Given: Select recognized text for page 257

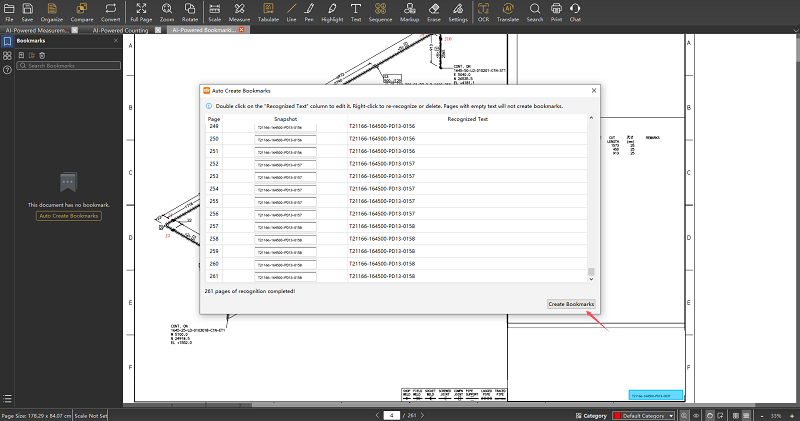Looking at the screenshot, I should click(x=381, y=227).
